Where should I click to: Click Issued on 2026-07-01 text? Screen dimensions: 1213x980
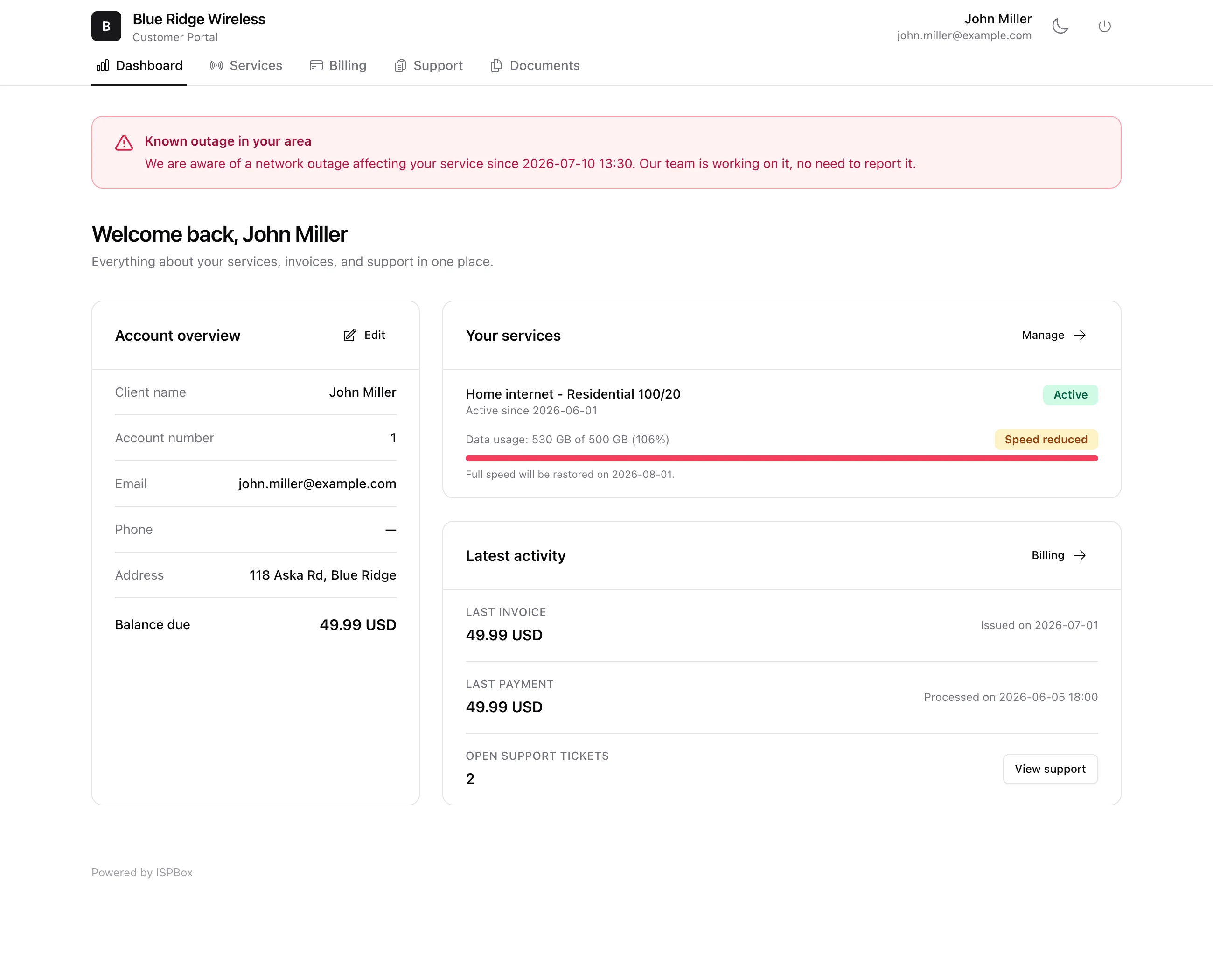point(1039,625)
